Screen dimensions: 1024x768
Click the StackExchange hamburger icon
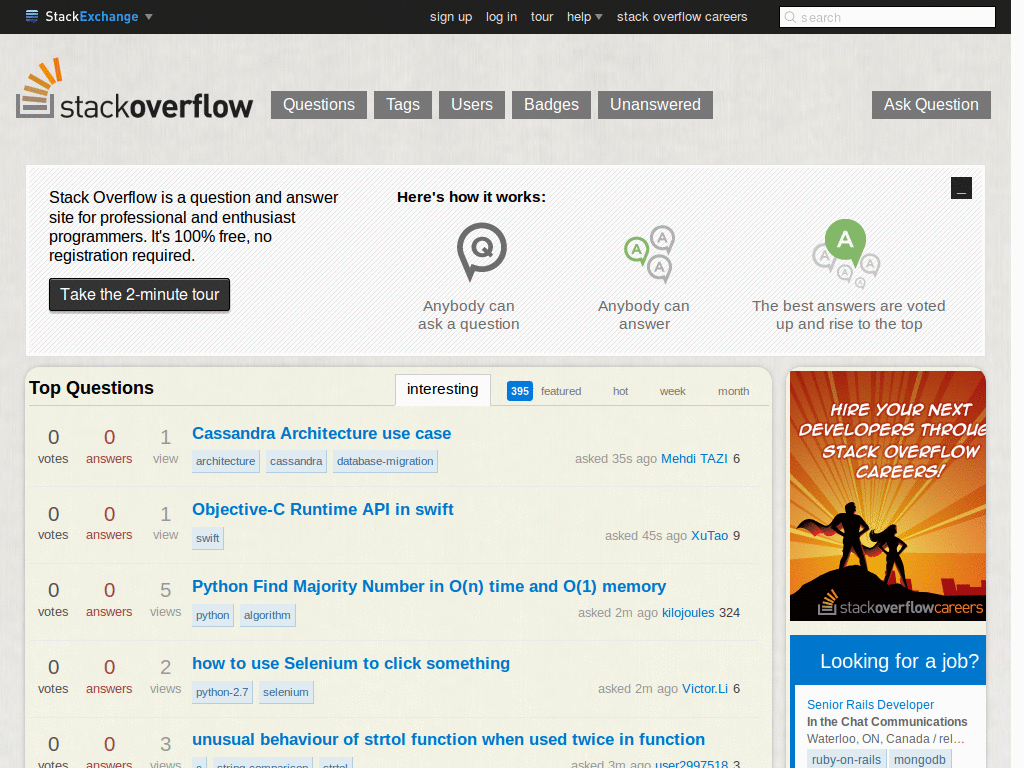click(x=33, y=16)
